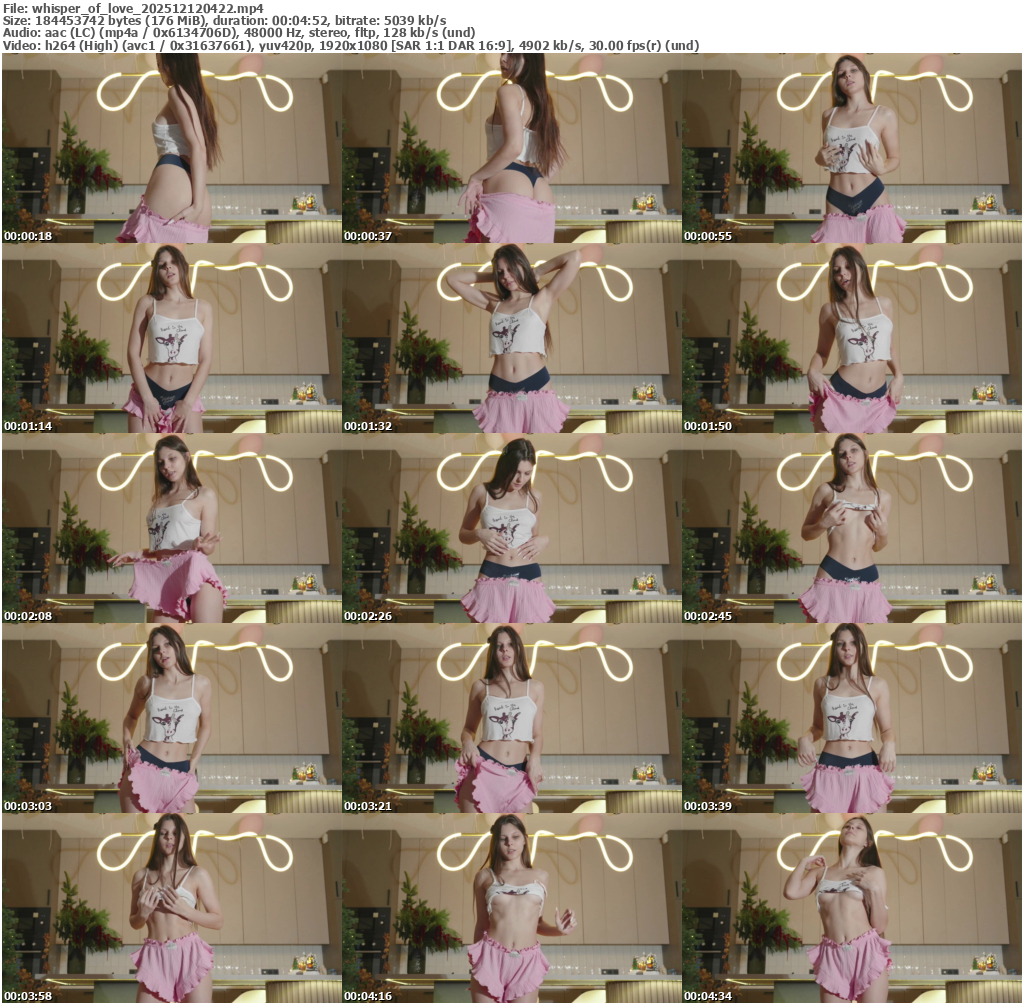Open the frame at timestamp 00:01:14

(172, 338)
